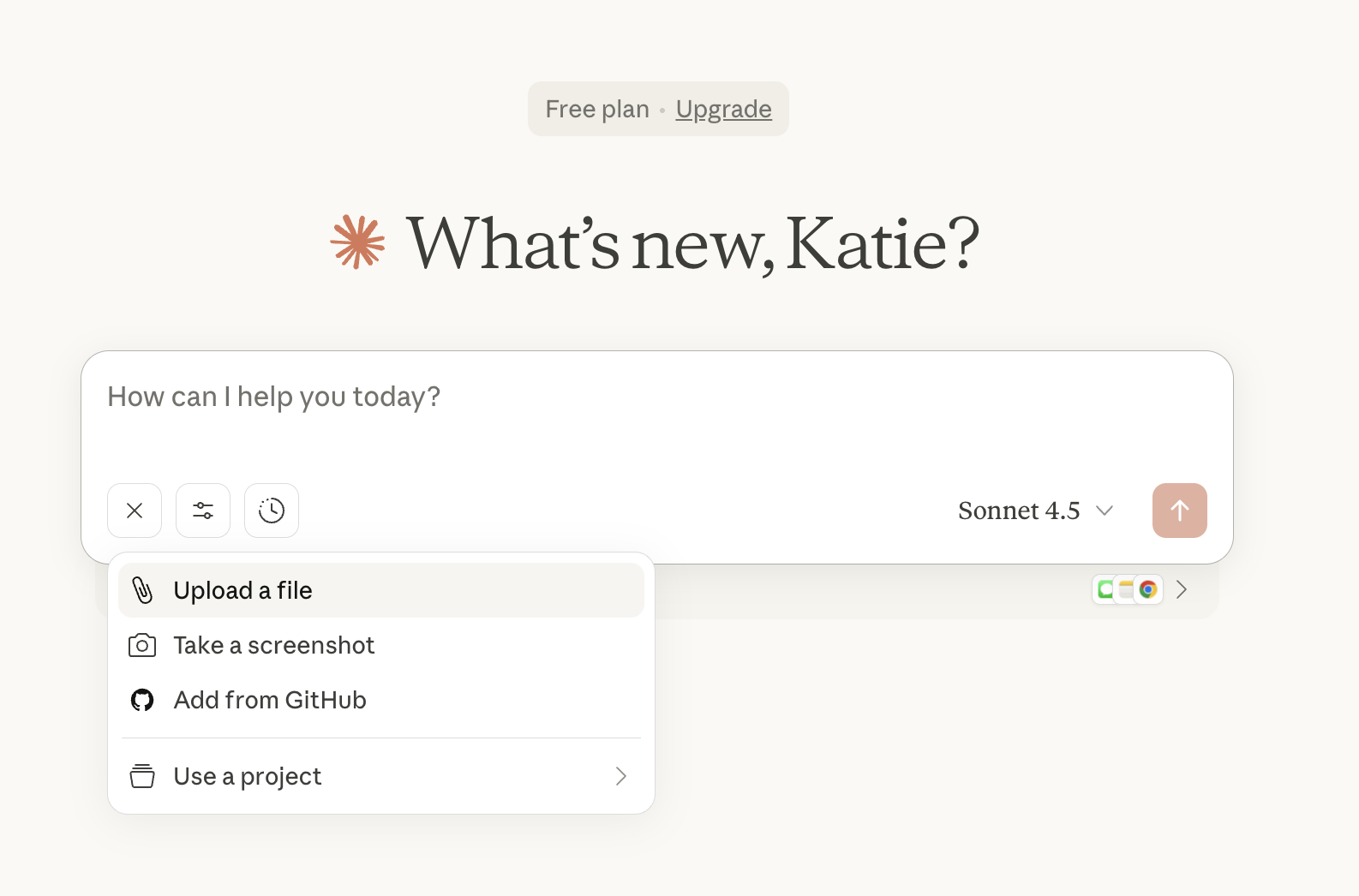Click the Upgrade link
This screenshot has width=1359, height=896.
723,109
